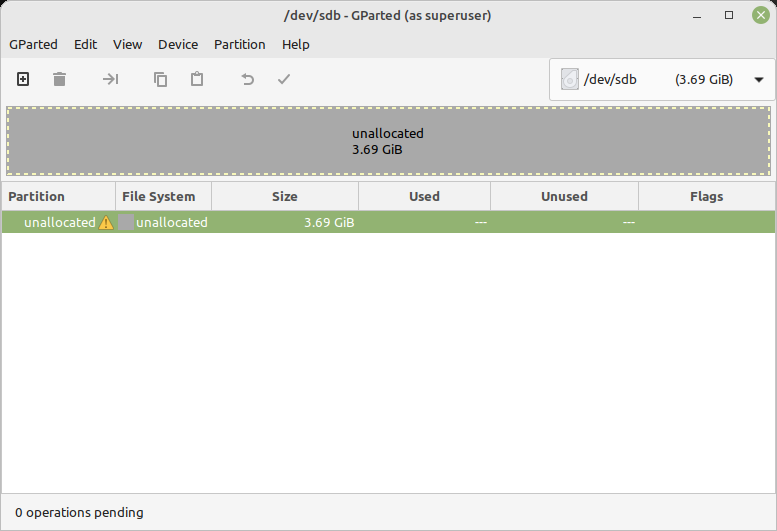
Task: Maximize the GParted window
Action: click(729, 15)
